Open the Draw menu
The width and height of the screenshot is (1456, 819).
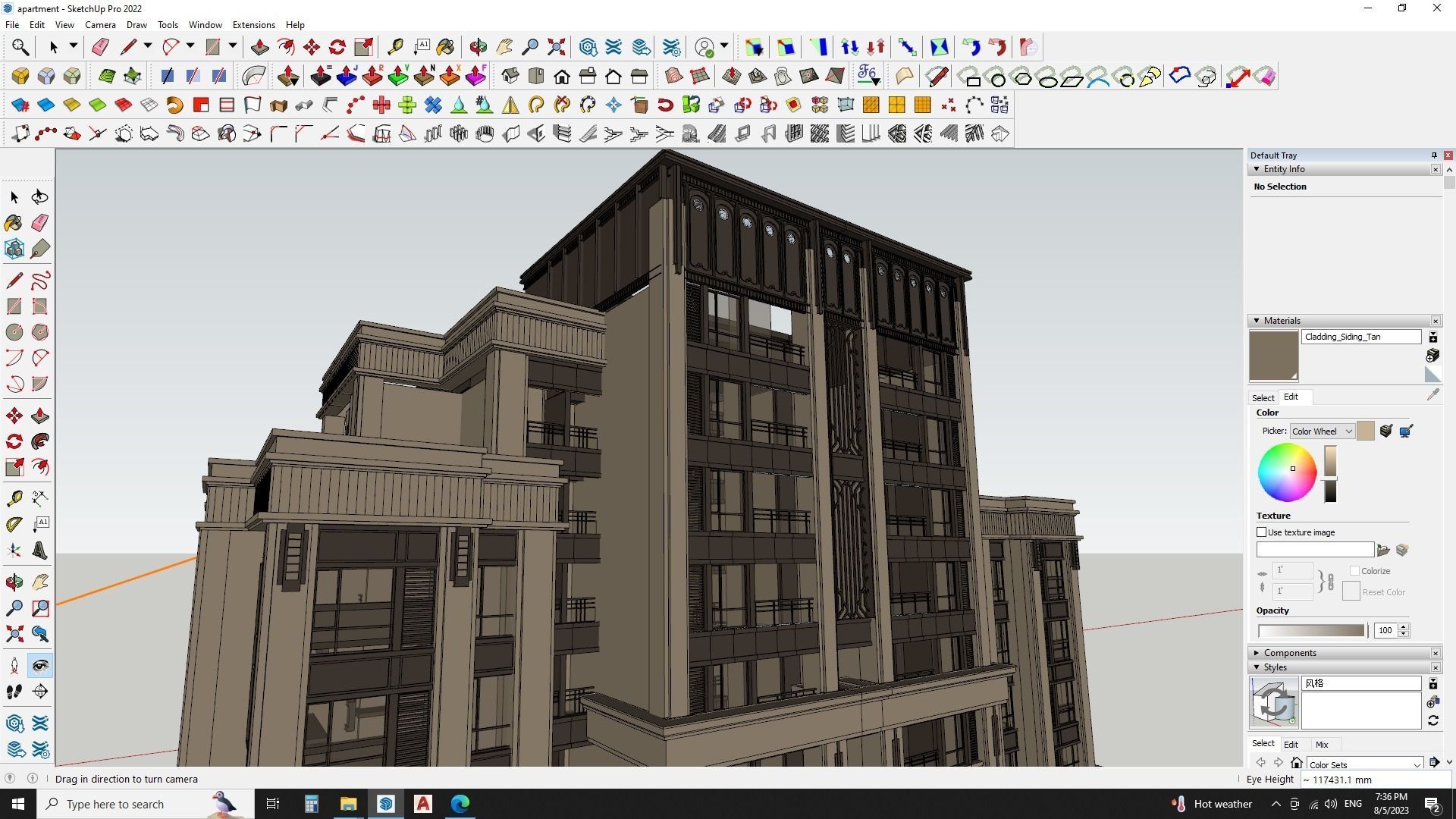click(136, 25)
